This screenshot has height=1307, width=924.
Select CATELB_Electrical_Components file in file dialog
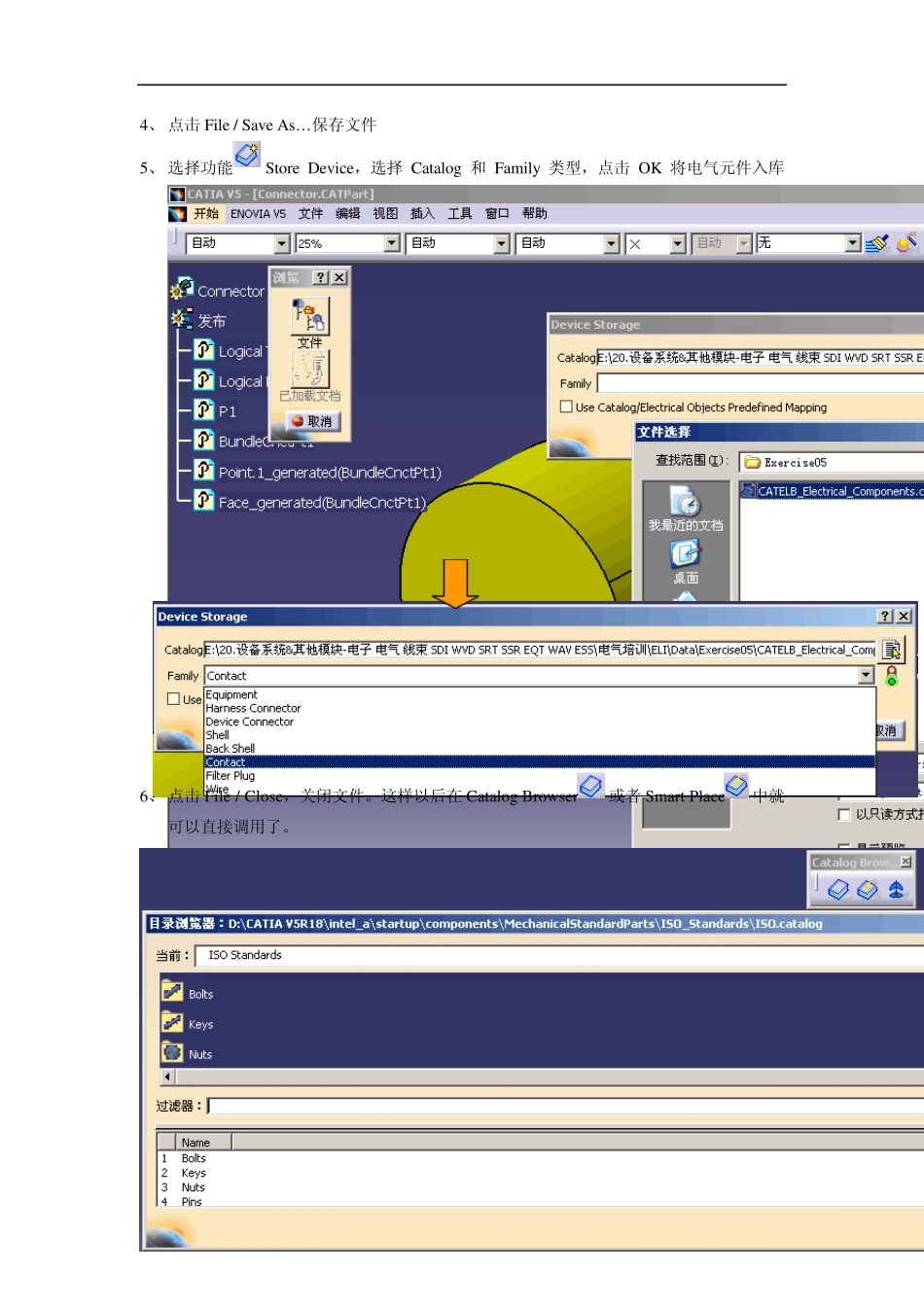833,491
